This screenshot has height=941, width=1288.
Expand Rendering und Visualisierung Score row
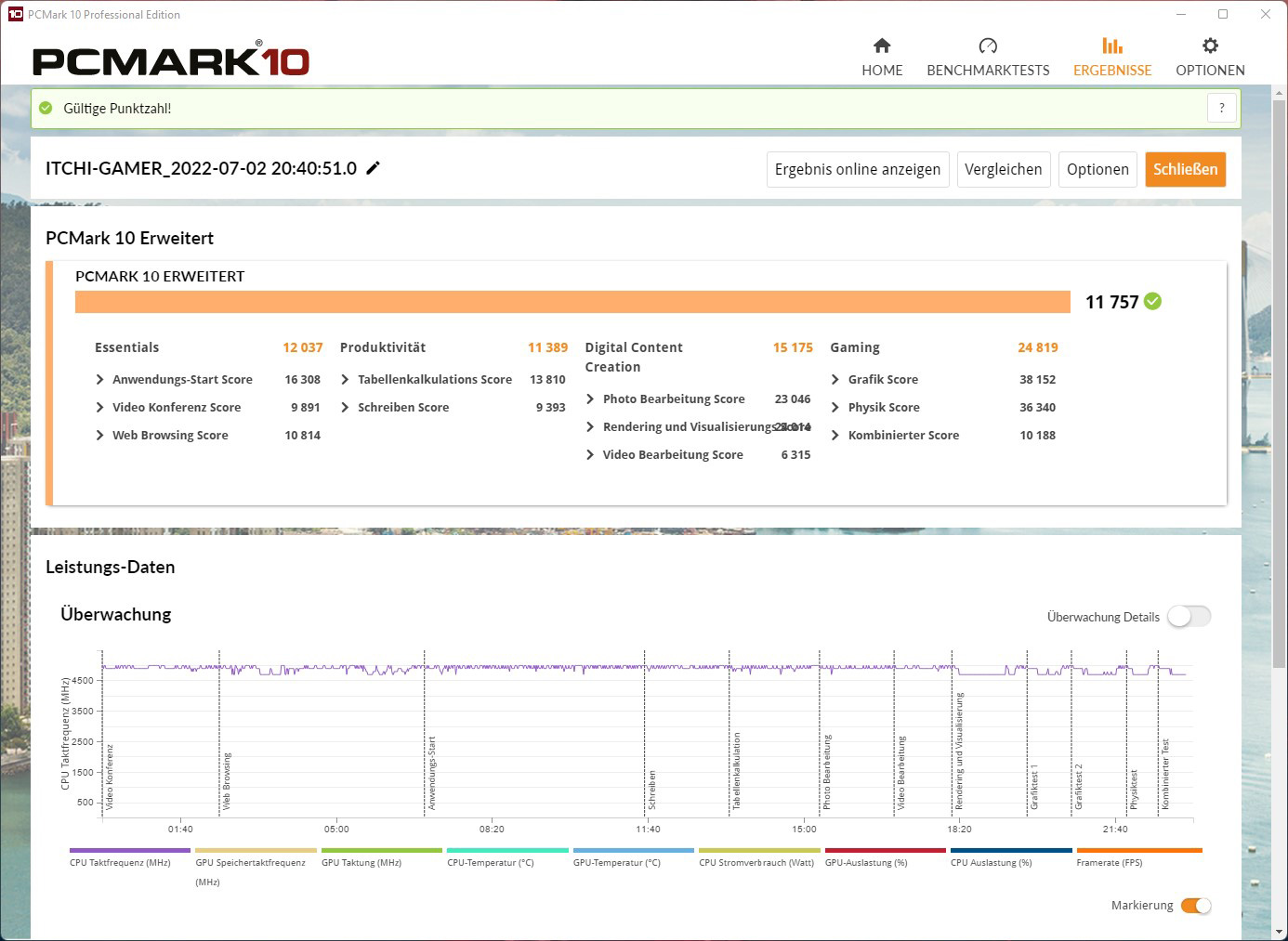point(590,426)
